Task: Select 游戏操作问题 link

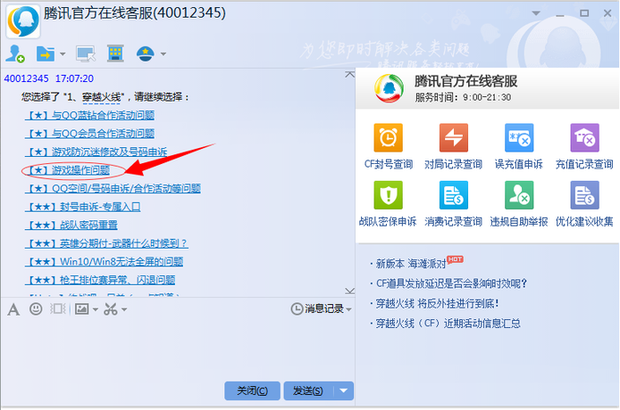Action: (68, 170)
